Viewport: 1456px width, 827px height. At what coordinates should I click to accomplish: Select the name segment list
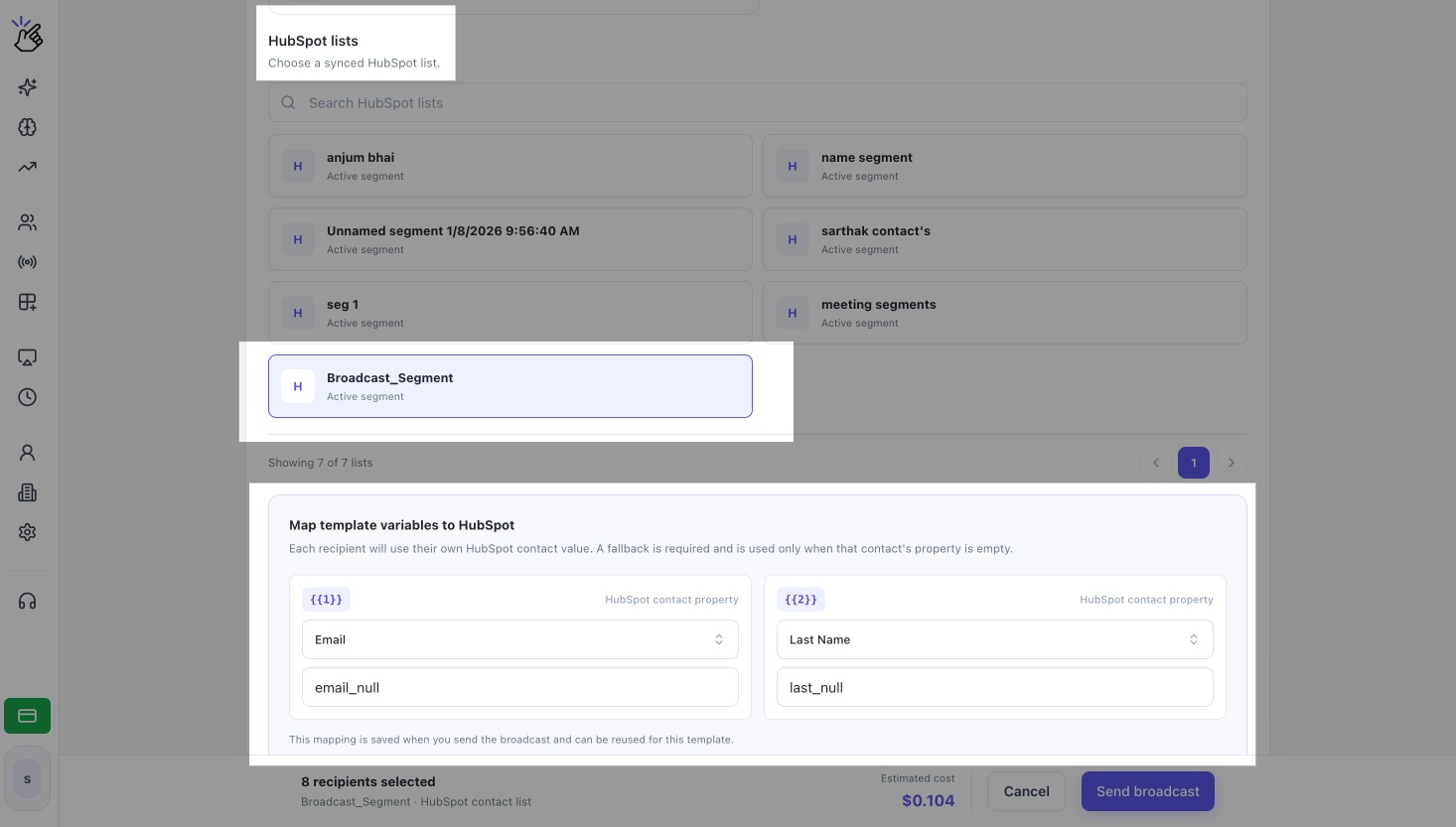point(1005,166)
